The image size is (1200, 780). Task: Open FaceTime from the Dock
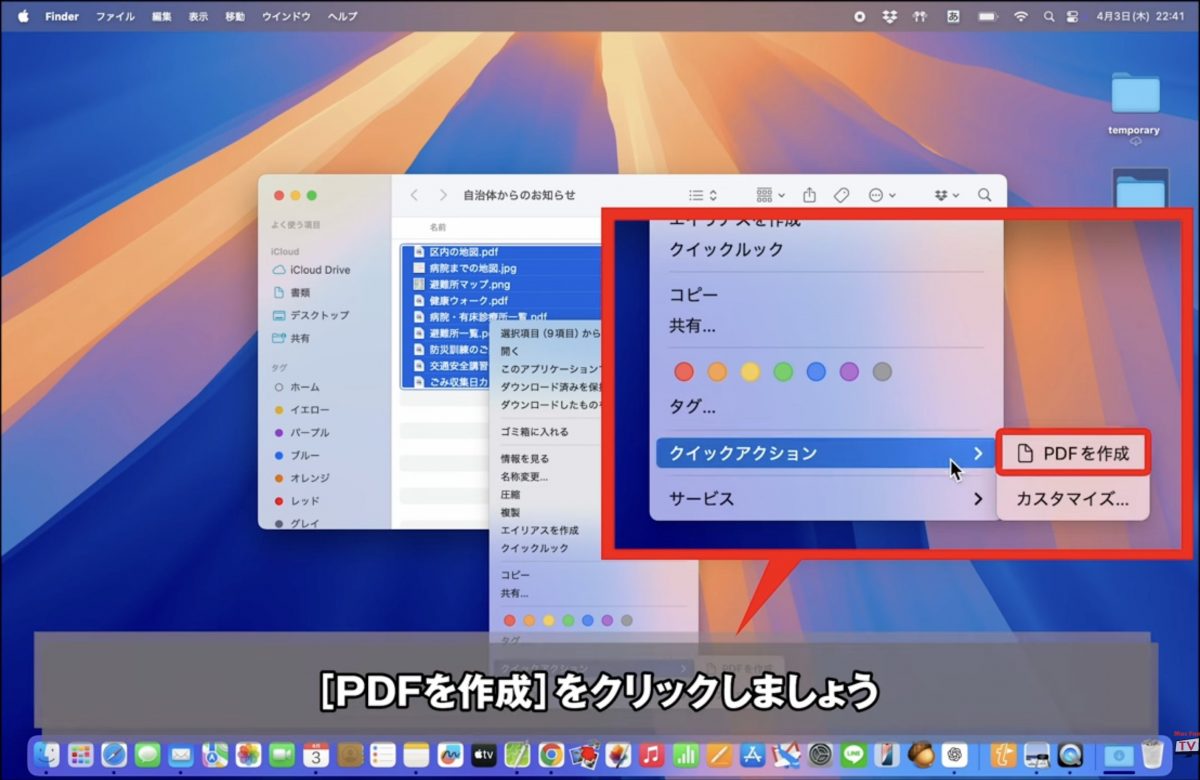pos(282,755)
